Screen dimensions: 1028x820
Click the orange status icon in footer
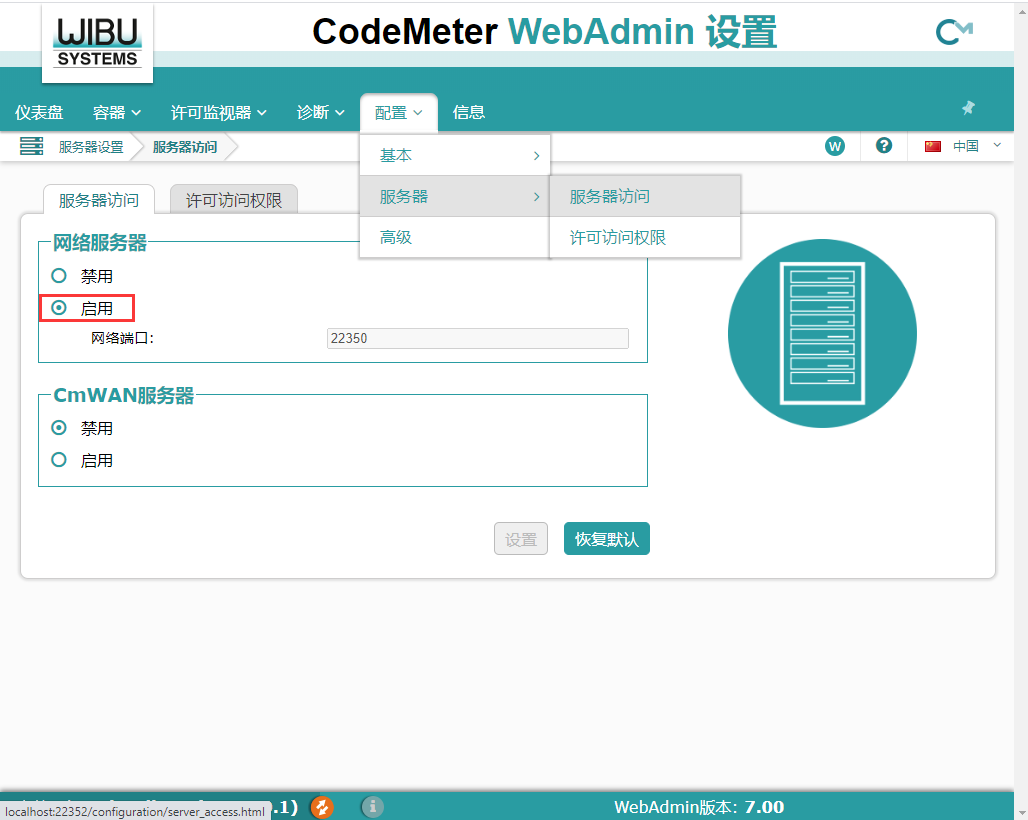(321, 807)
